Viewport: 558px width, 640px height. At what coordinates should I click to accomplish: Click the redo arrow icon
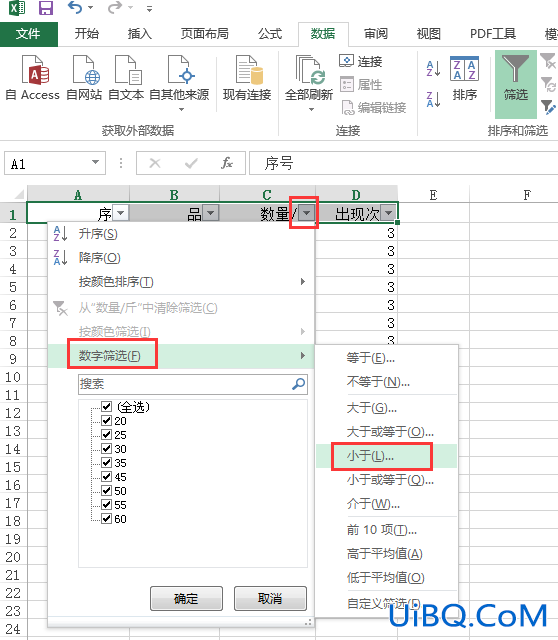point(115,7)
